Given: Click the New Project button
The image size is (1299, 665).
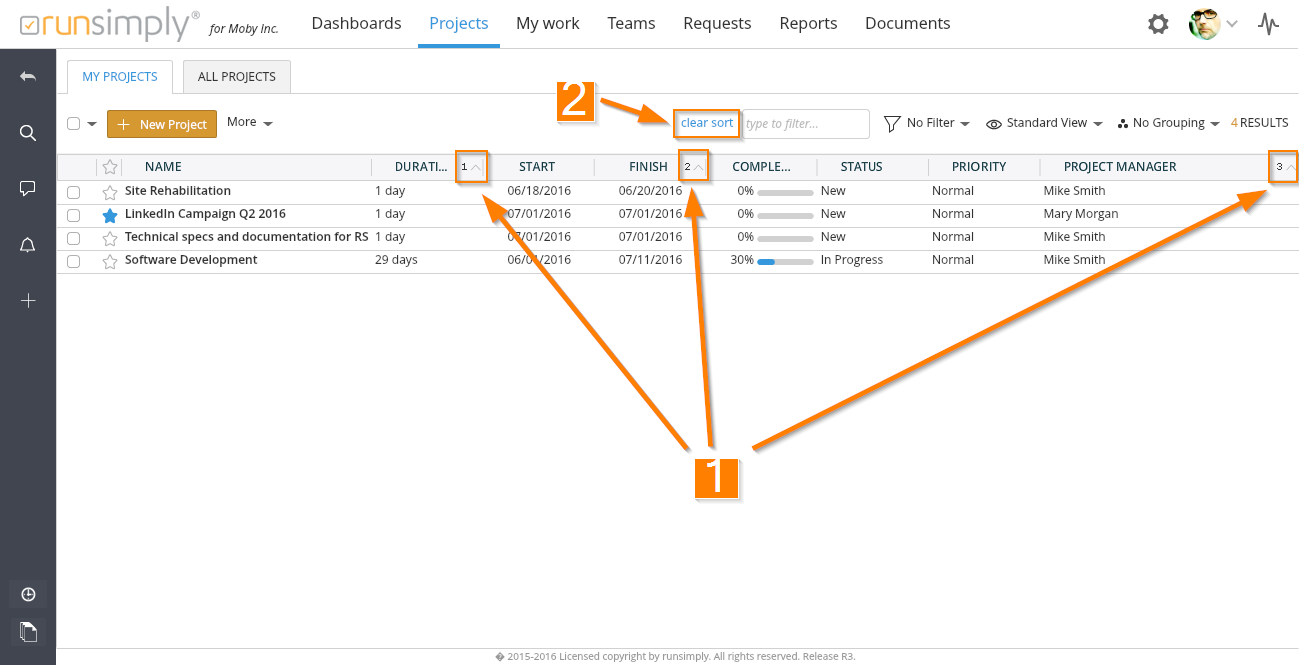Looking at the screenshot, I should tap(162, 124).
